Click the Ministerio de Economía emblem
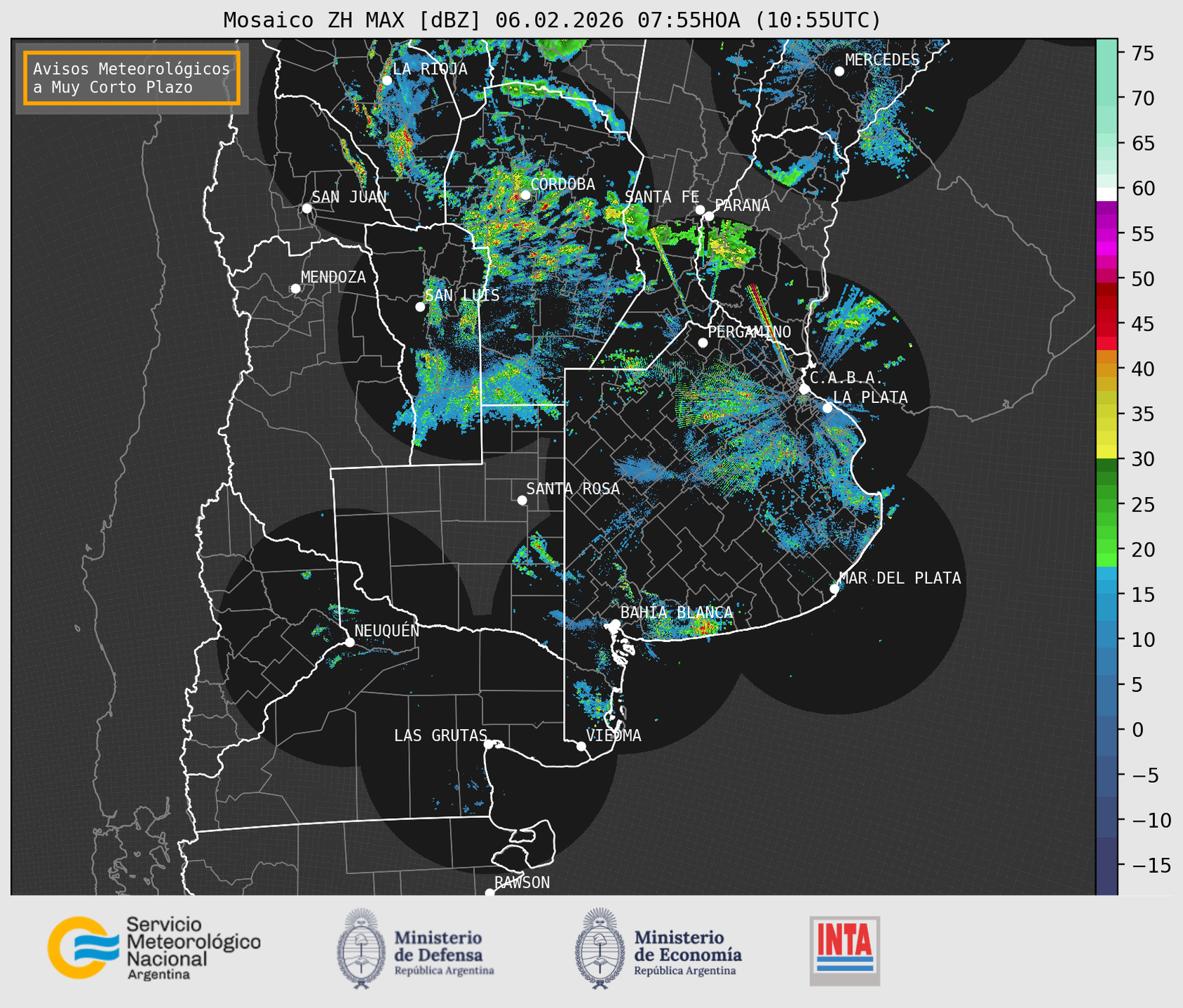The height and width of the screenshot is (1008, 1183). 600,948
